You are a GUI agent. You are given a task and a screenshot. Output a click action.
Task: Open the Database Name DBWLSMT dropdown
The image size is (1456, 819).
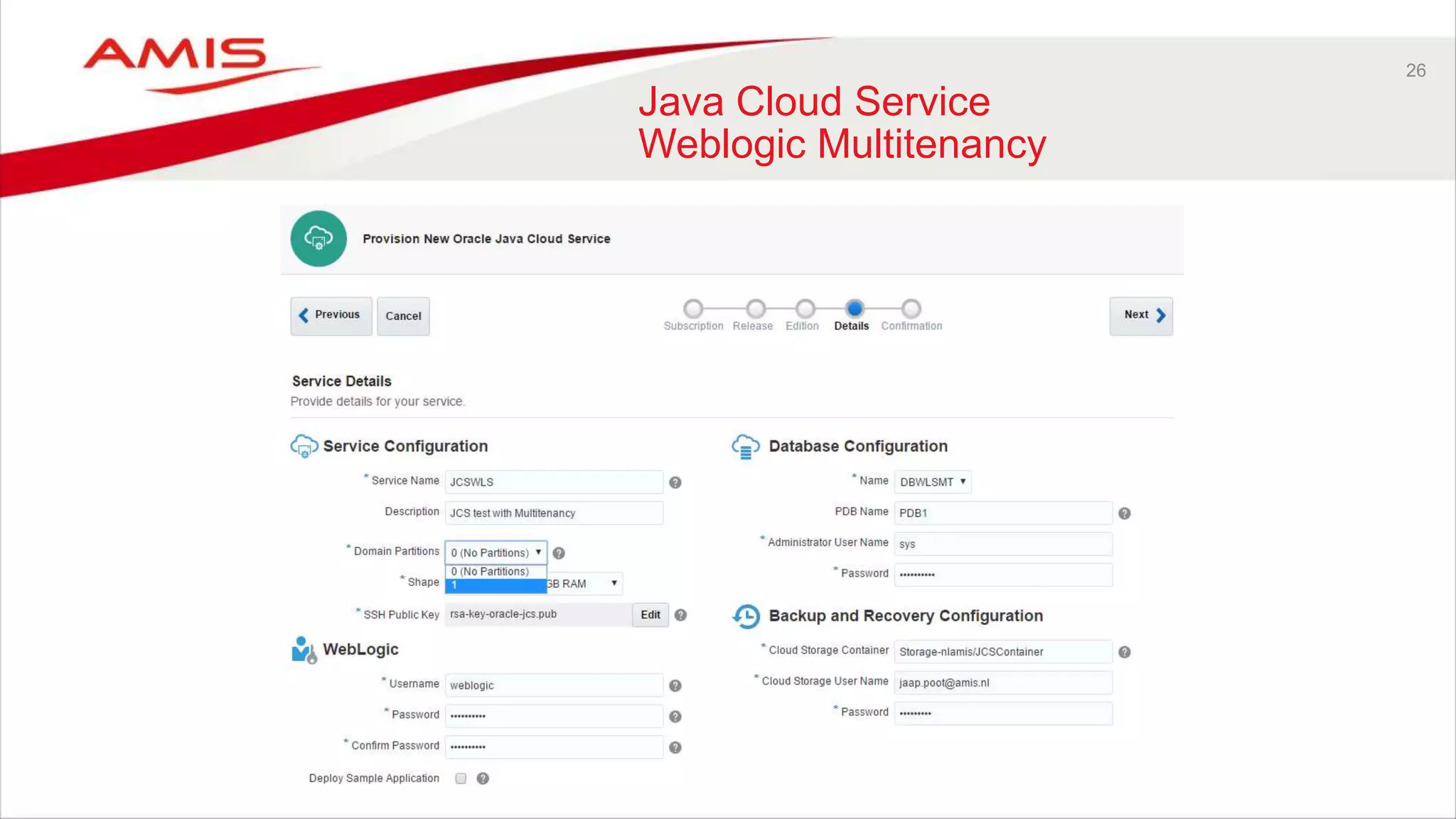933,482
